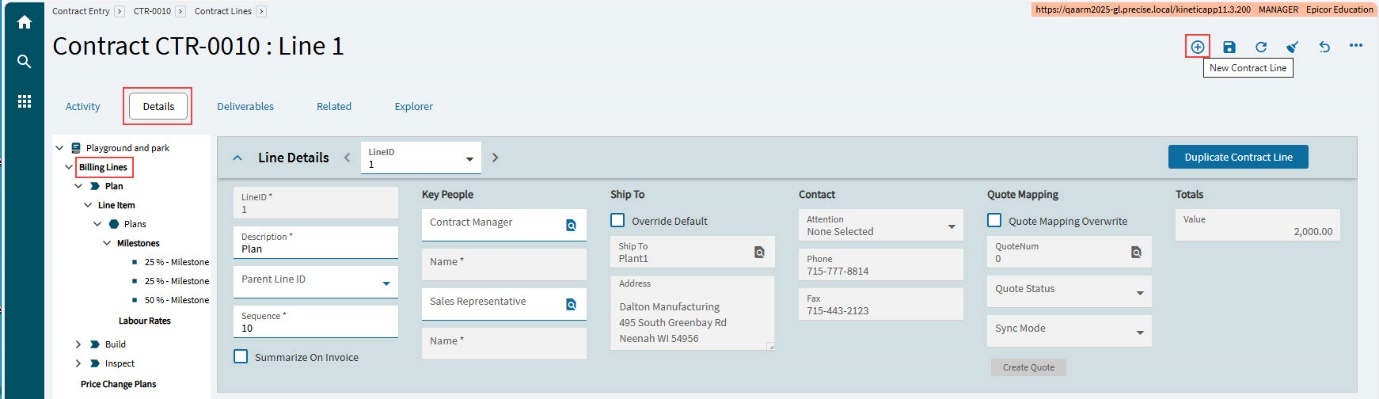Clear the form with broom icon
This screenshot has width=1379, height=399.
click(x=1293, y=46)
